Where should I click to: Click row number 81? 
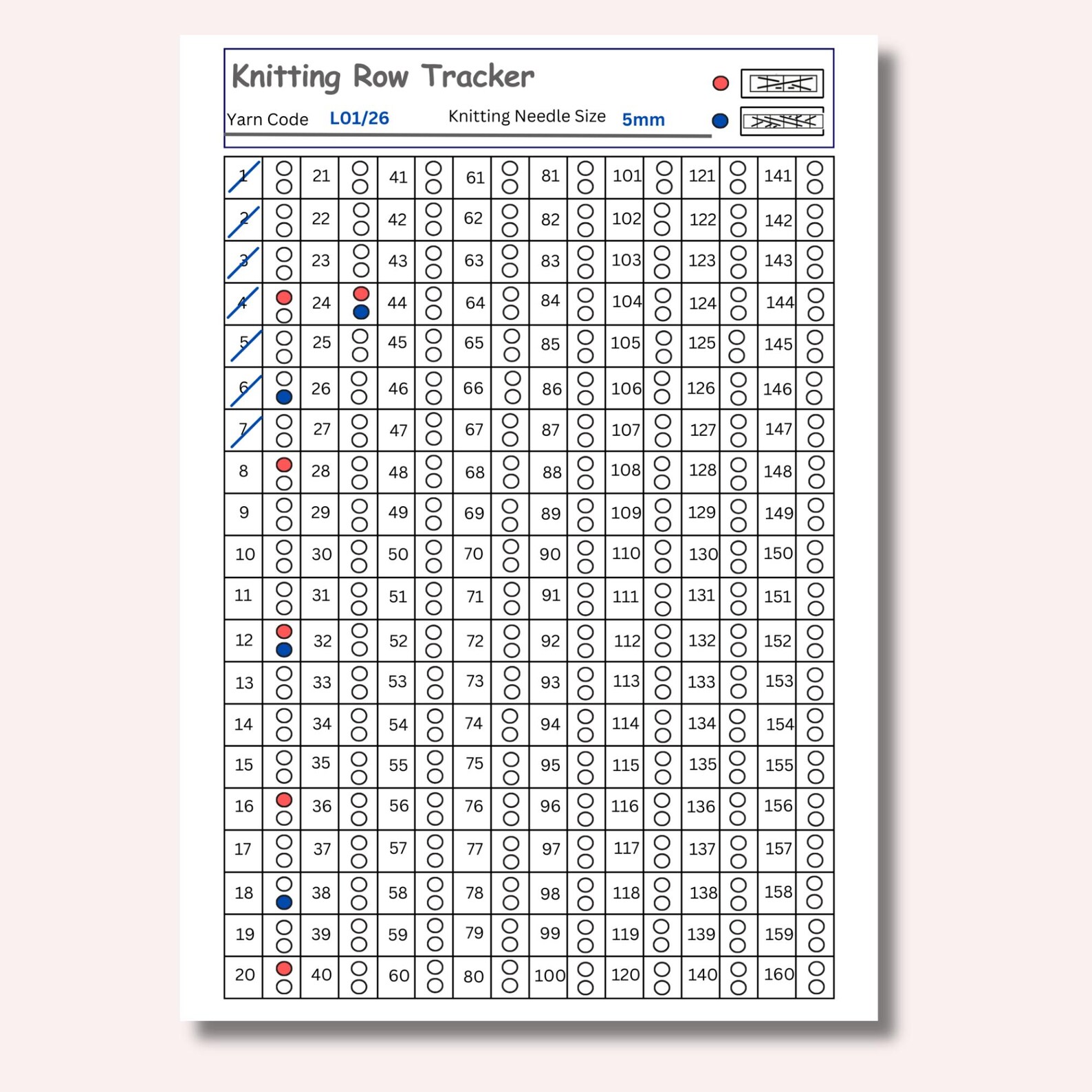(550, 176)
